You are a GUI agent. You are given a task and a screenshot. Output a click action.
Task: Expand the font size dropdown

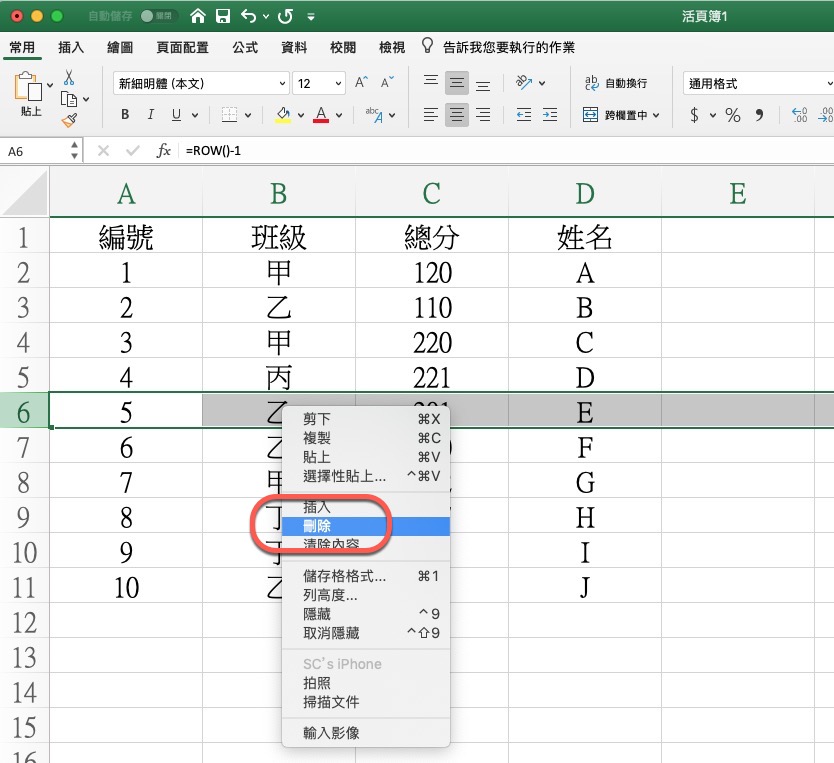click(x=338, y=84)
